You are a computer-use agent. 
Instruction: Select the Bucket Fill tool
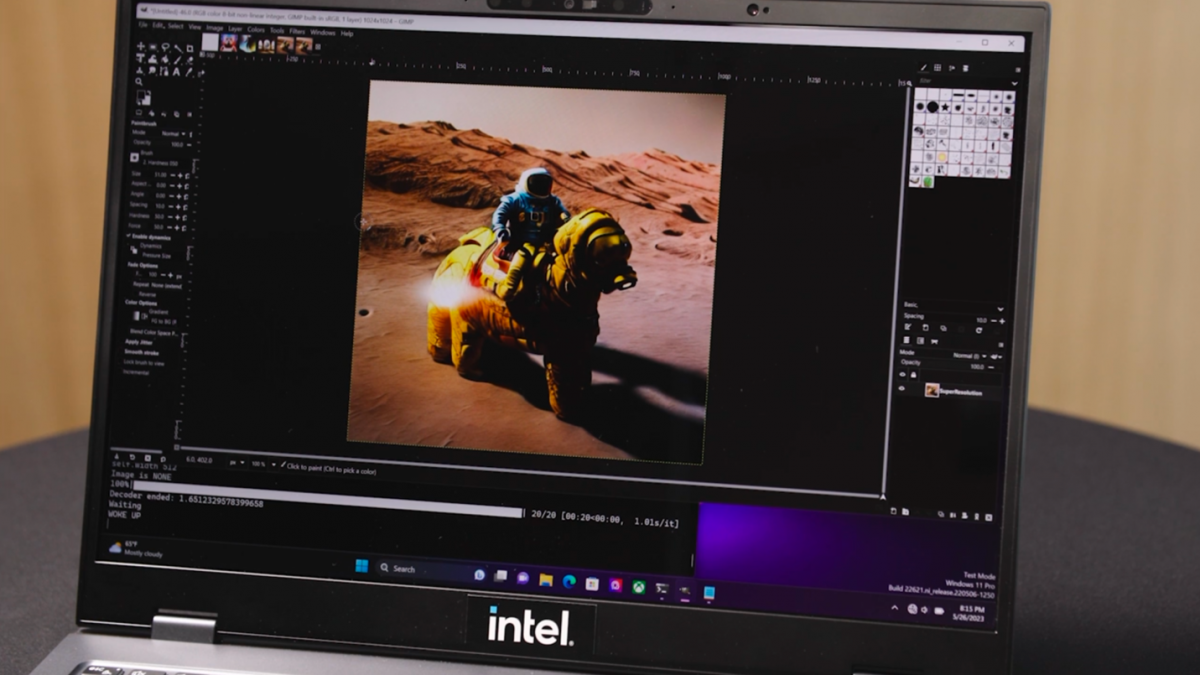click(x=165, y=59)
